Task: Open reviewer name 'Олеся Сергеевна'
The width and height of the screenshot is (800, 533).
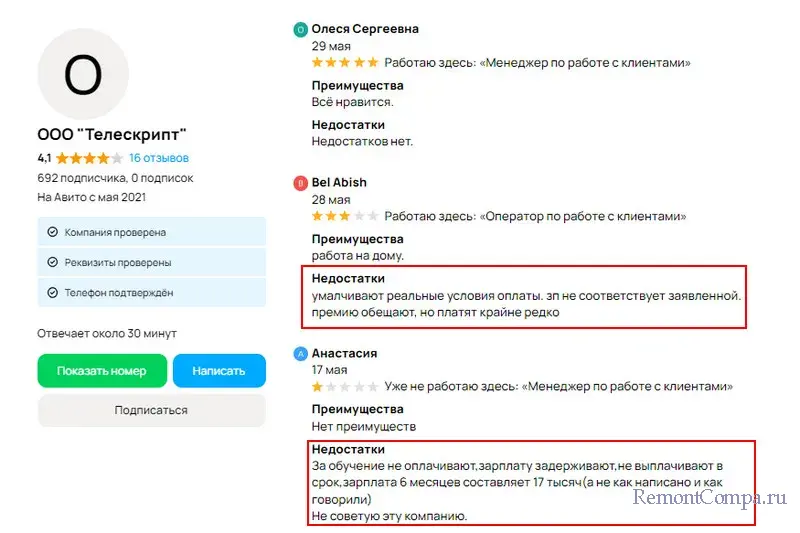Action: 365,30
